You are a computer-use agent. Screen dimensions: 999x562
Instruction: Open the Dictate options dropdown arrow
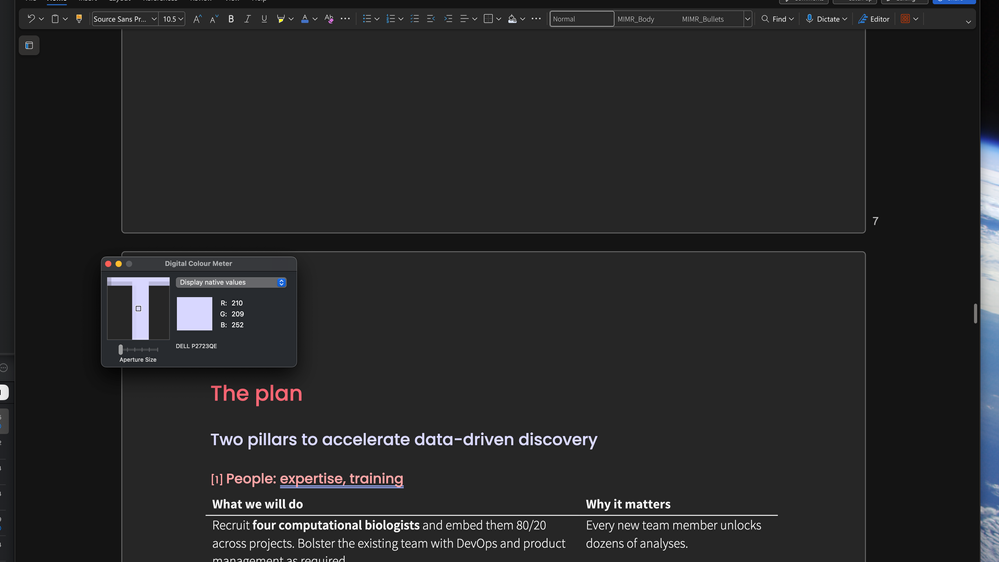(x=845, y=19)
